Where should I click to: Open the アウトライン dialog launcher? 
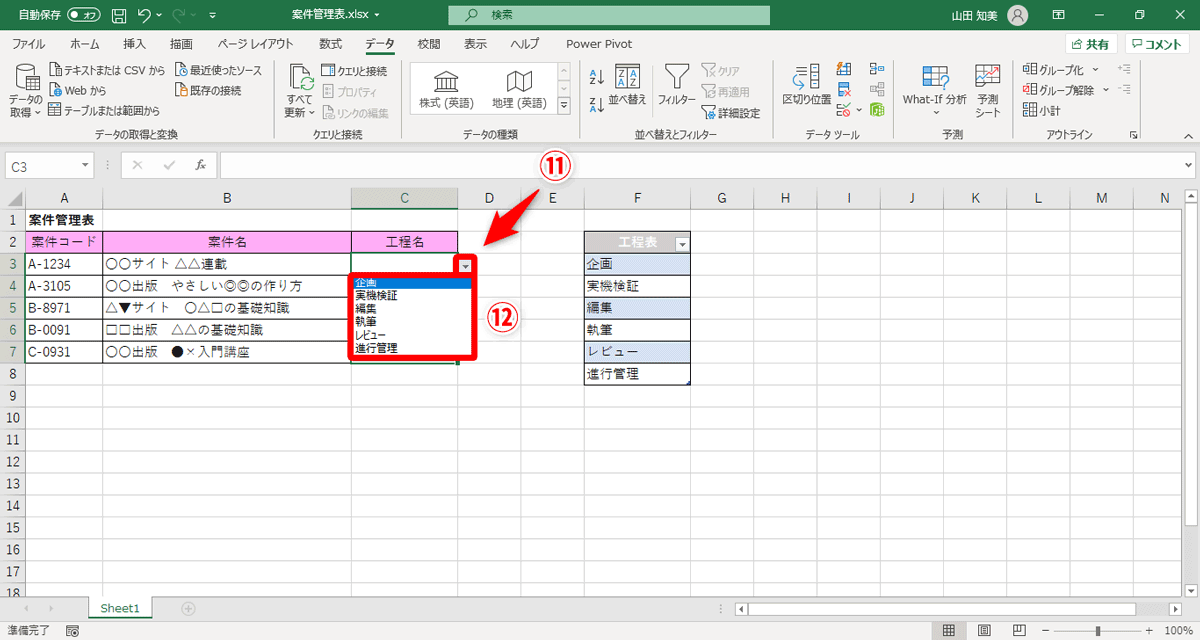click(x=1134, y=135)
